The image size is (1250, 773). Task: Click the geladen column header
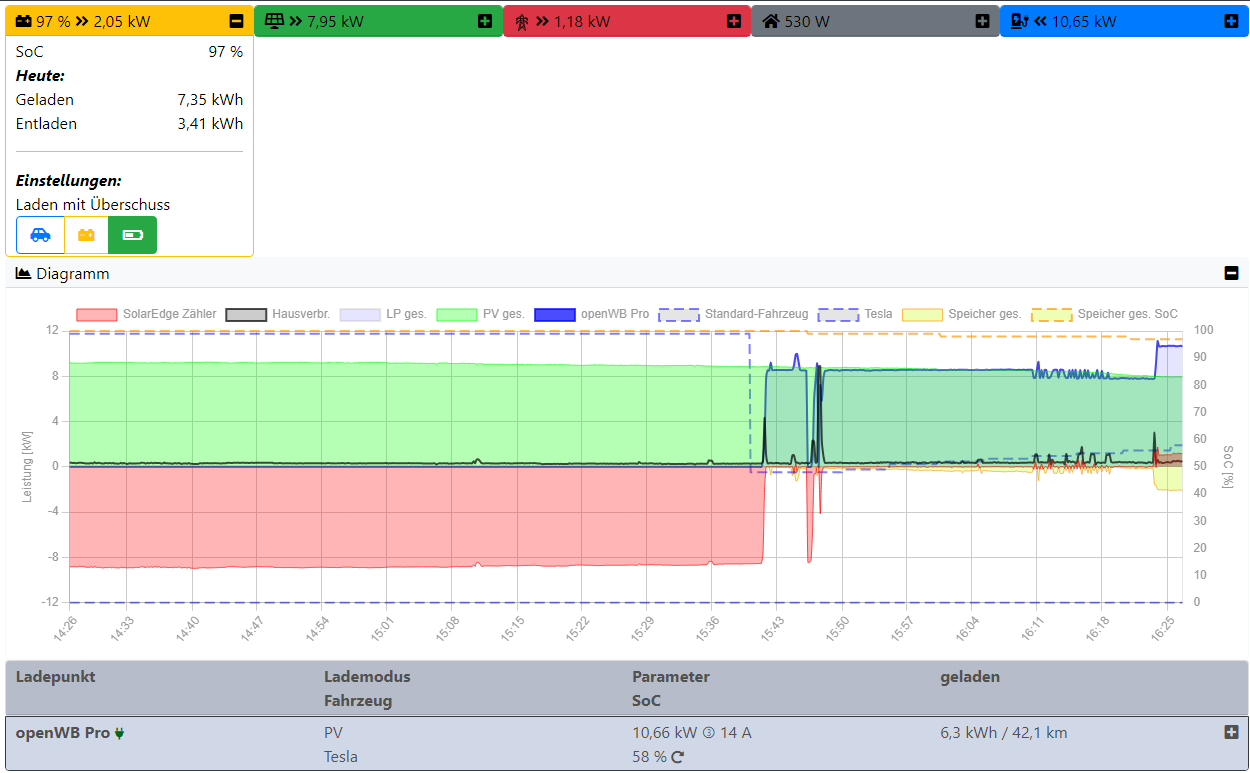970,677
